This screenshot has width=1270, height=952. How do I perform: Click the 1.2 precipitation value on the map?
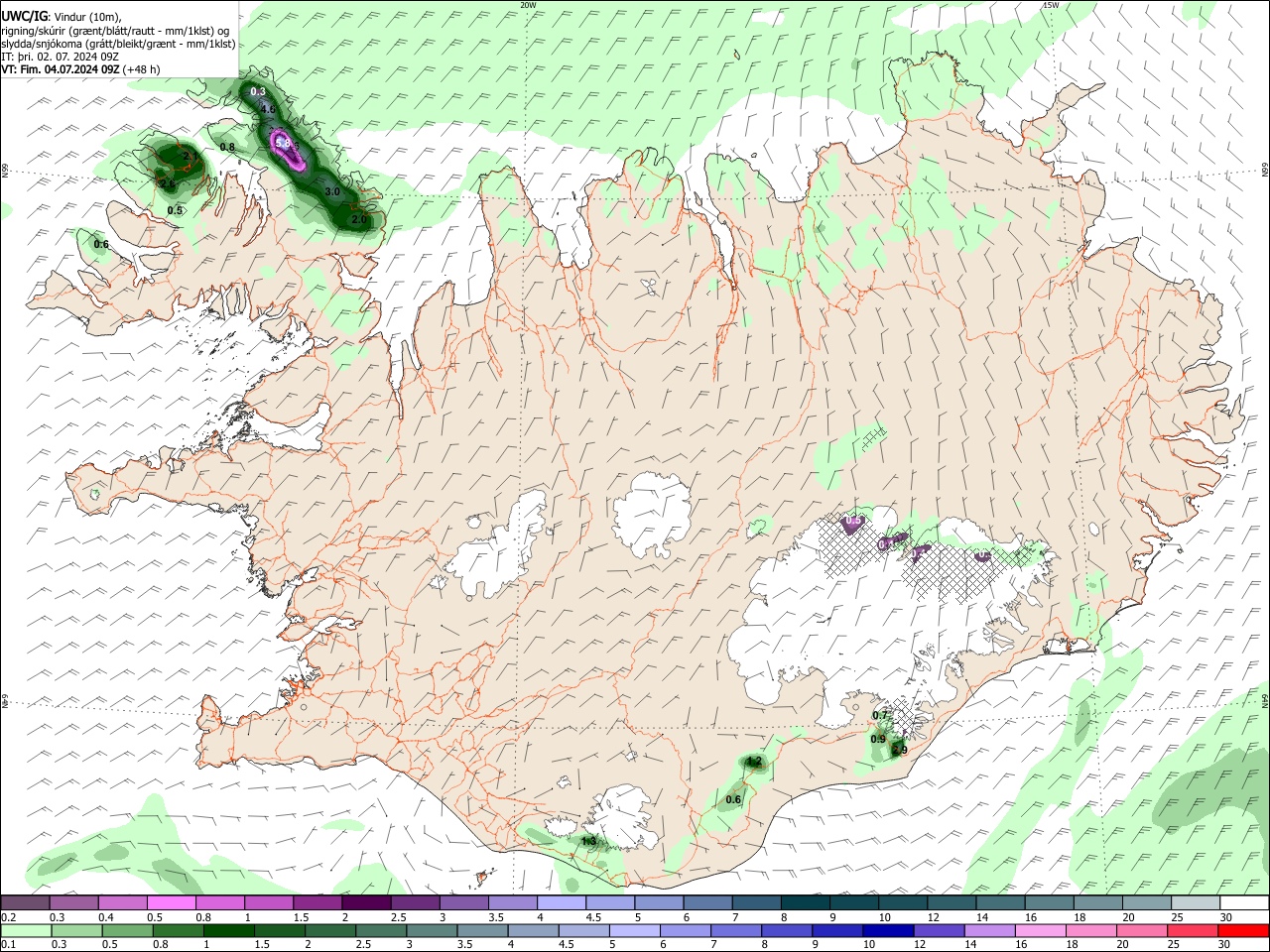754,762
